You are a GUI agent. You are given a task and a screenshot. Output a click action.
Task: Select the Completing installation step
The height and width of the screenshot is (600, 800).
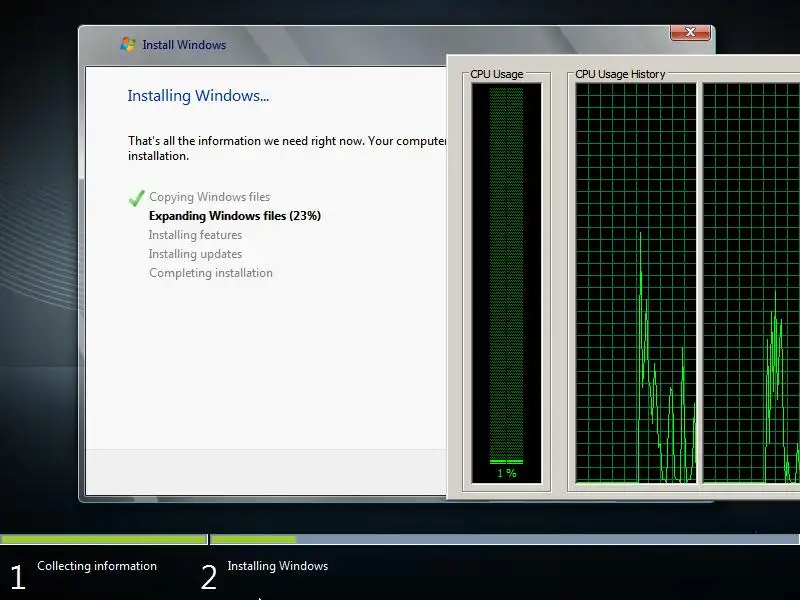211,273
